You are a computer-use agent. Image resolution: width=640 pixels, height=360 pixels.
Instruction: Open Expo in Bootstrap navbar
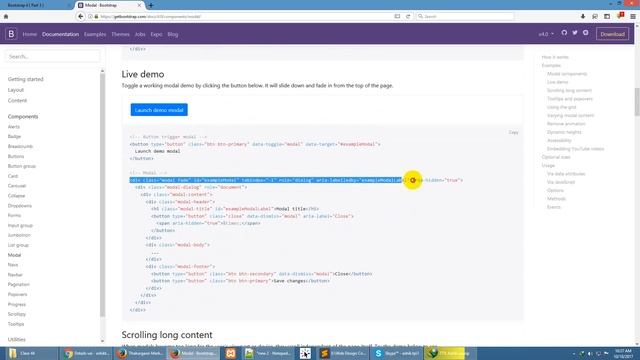pos(156,34)
